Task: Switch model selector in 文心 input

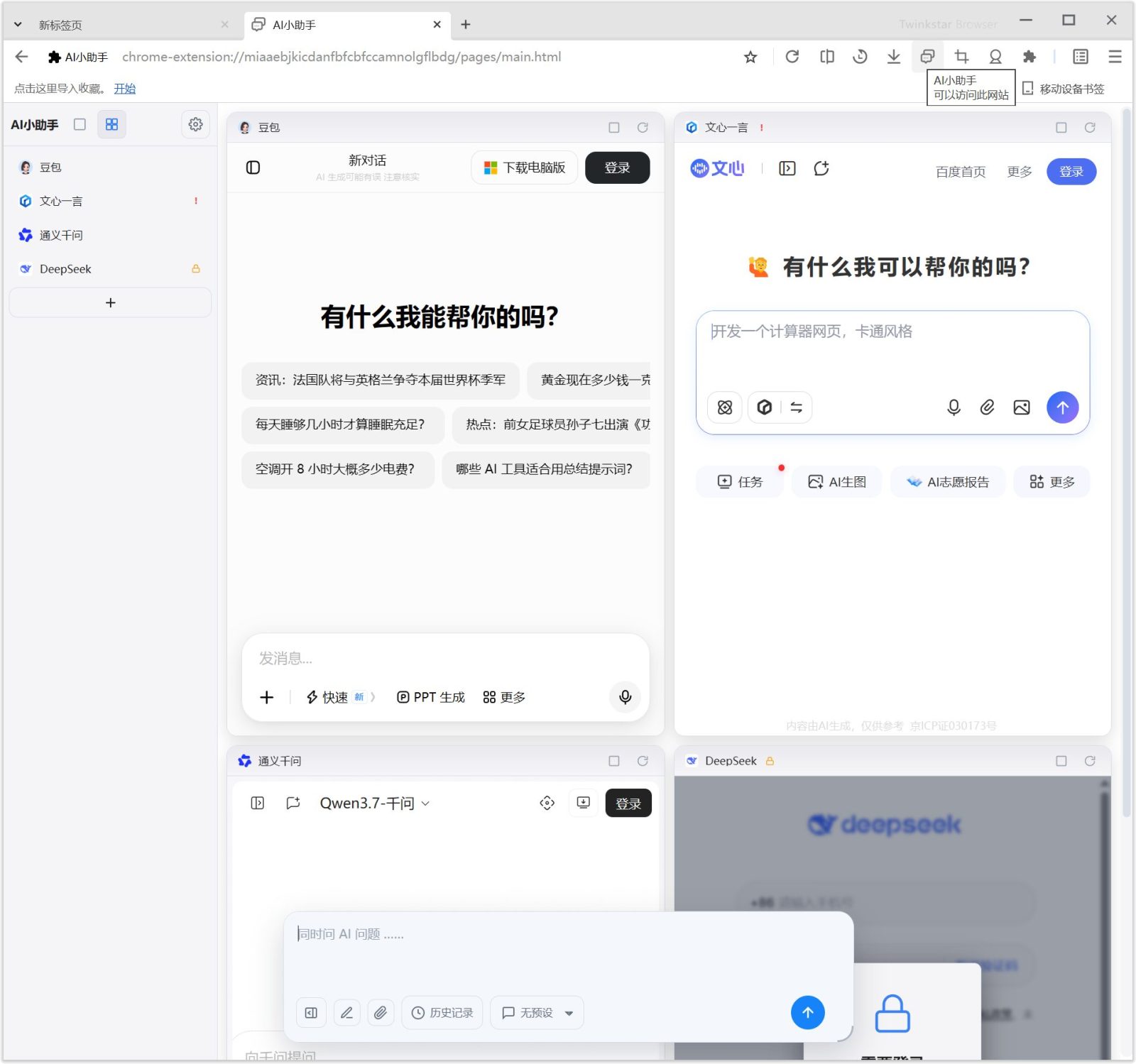Action: pyautogui.click(x=780, y=407)
